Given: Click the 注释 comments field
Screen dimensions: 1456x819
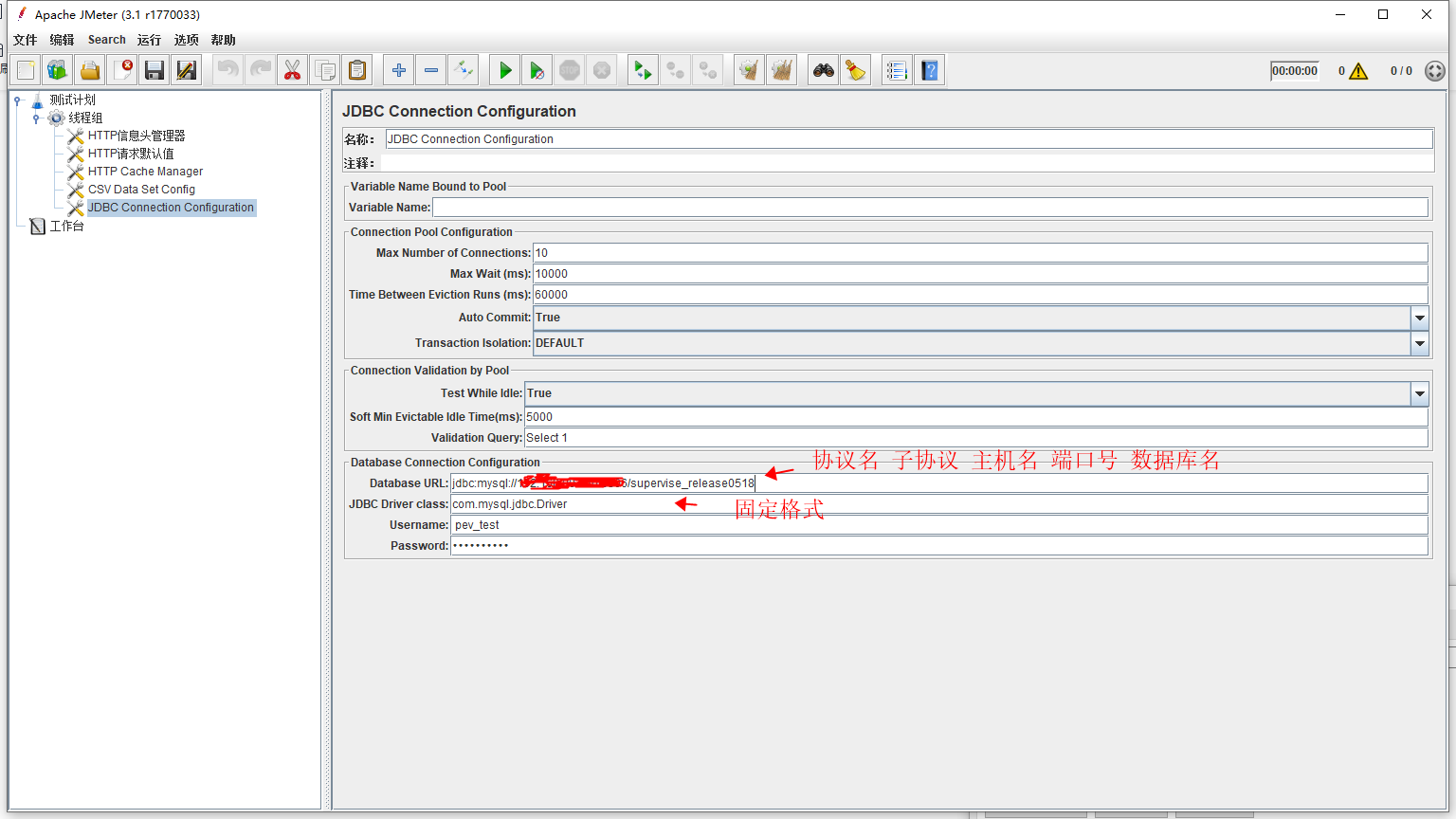Looking at the screenshot, I should (907, 163).
